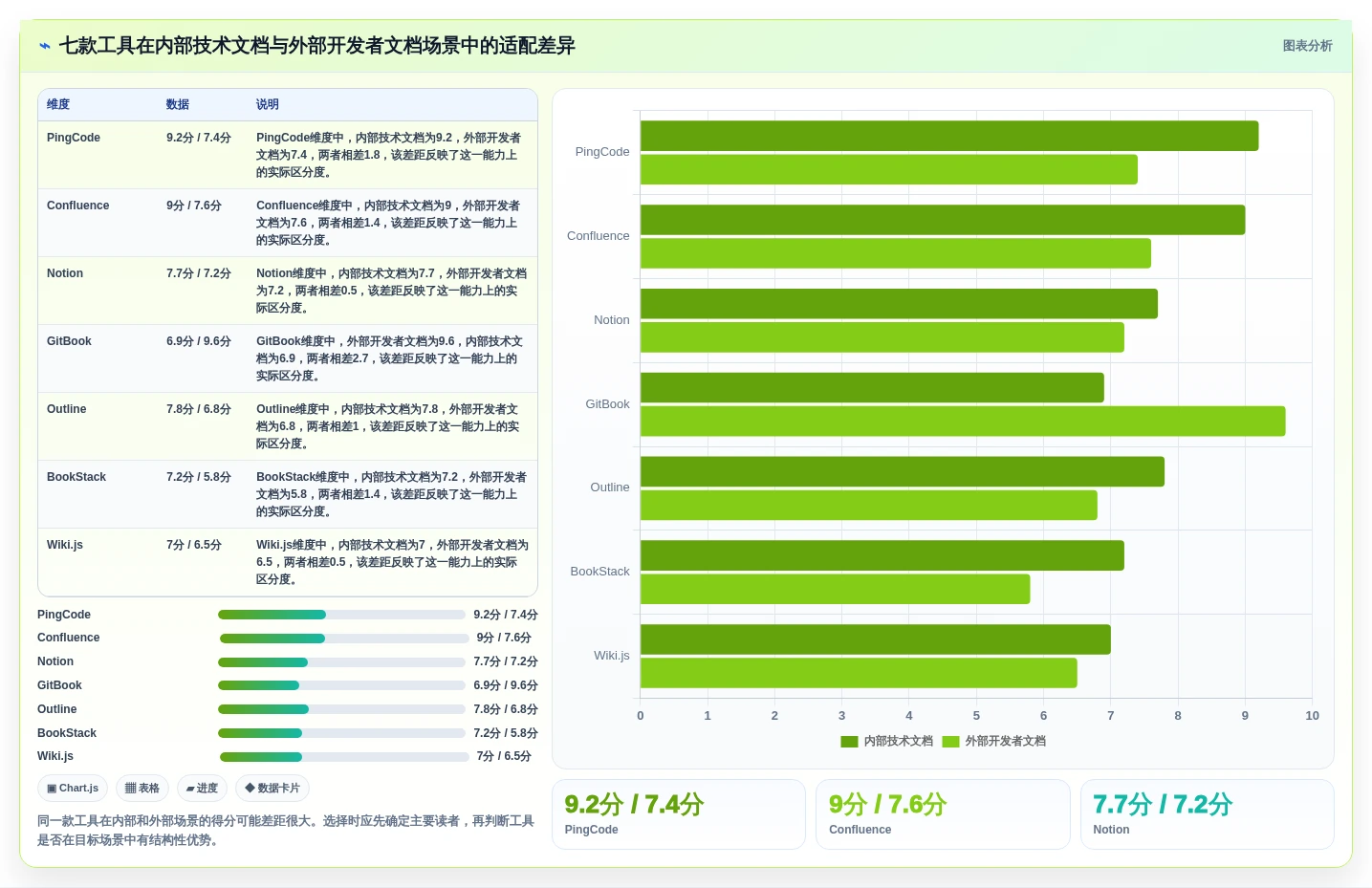The height and width of the screenshot is (888, 1372).
Task: Click the chart title 七款工具在内部技术文档
Action: point(317,46)
